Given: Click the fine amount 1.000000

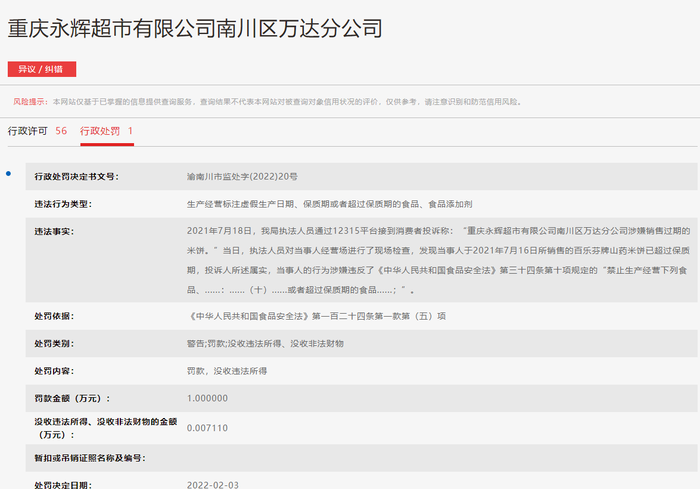Looking at the screenshot, I should tap(207, 398).
